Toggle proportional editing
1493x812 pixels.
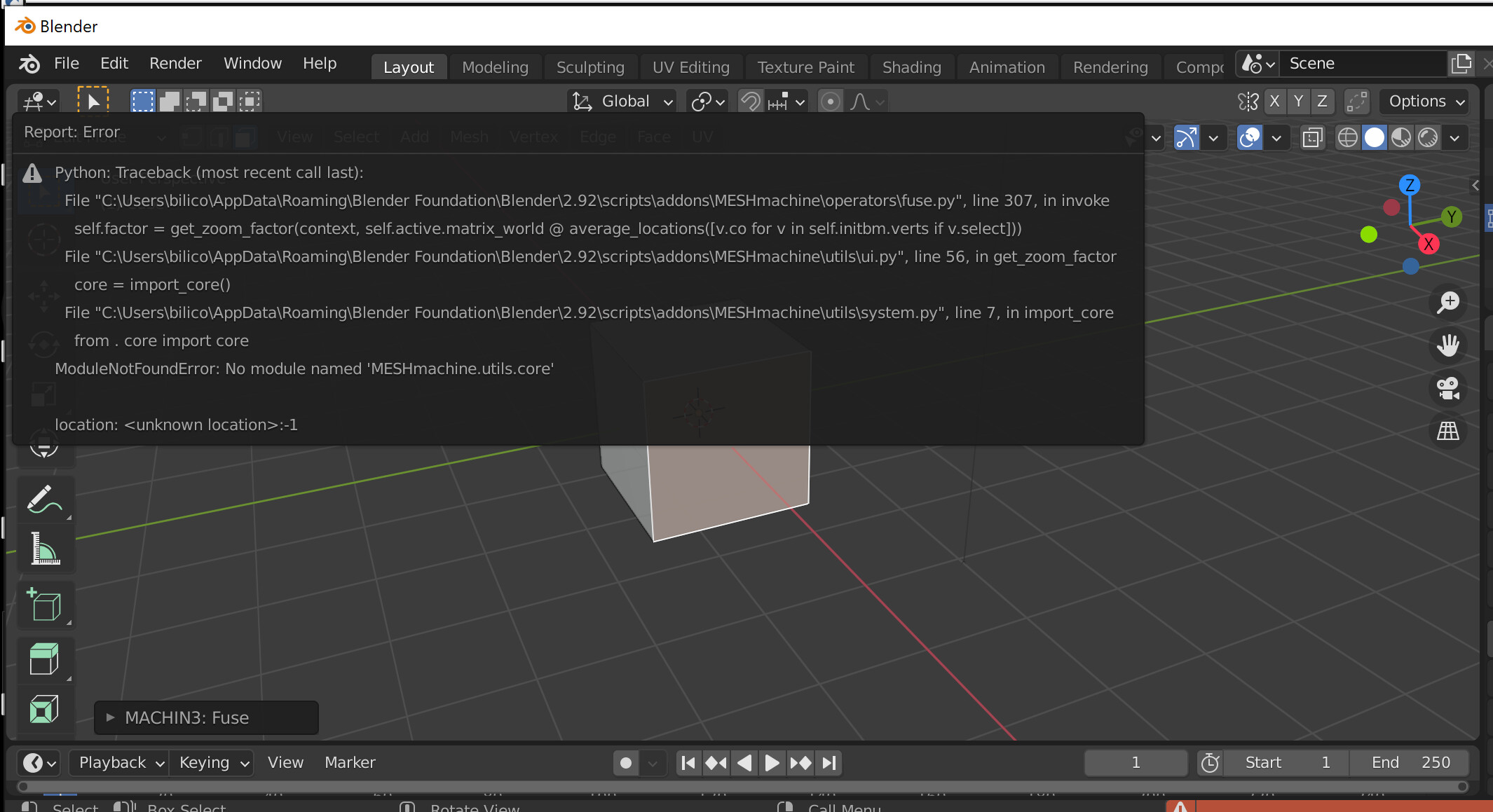point(830,102)
